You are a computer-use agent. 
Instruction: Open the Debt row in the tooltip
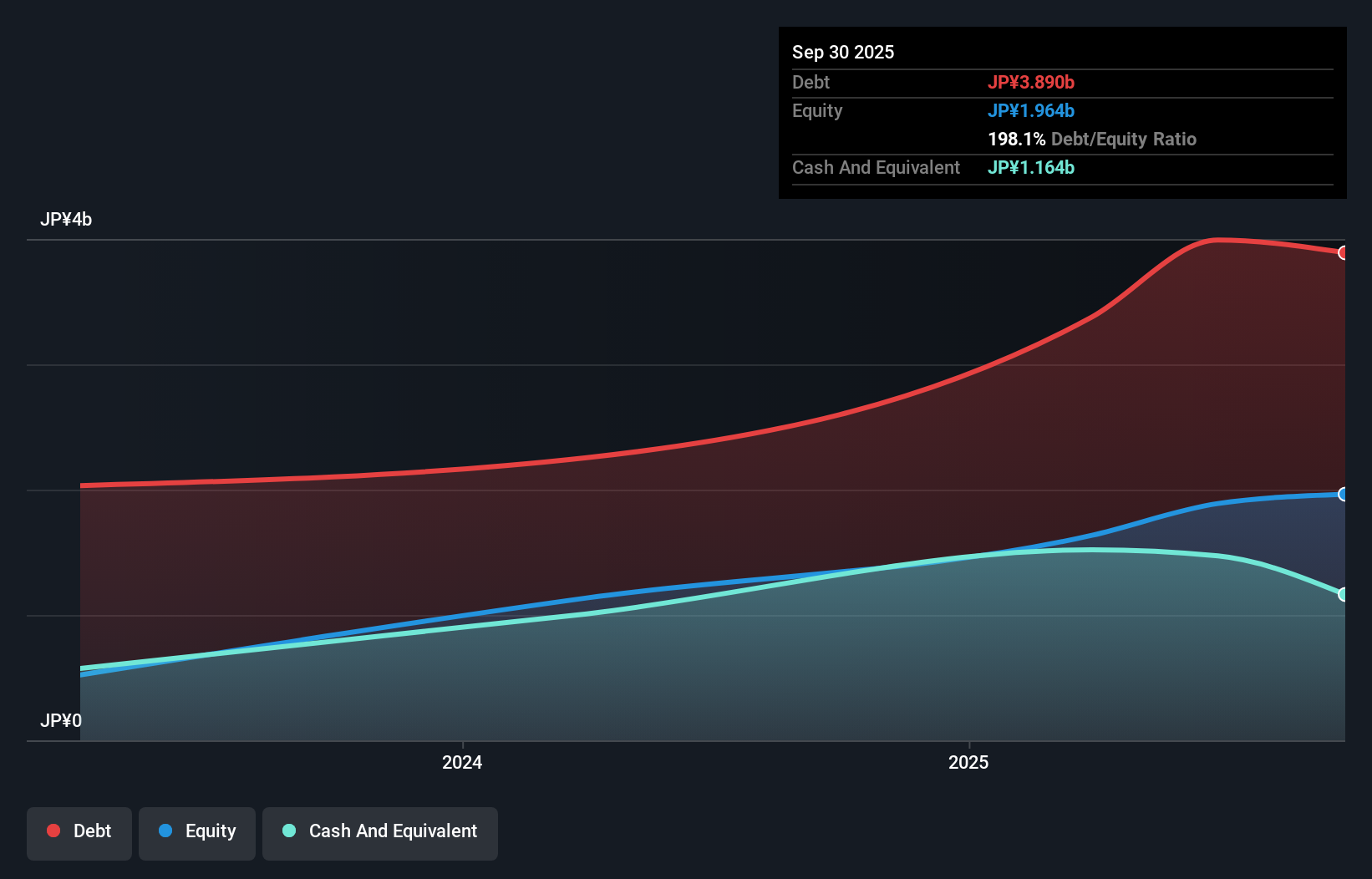[x=810, y=82]
